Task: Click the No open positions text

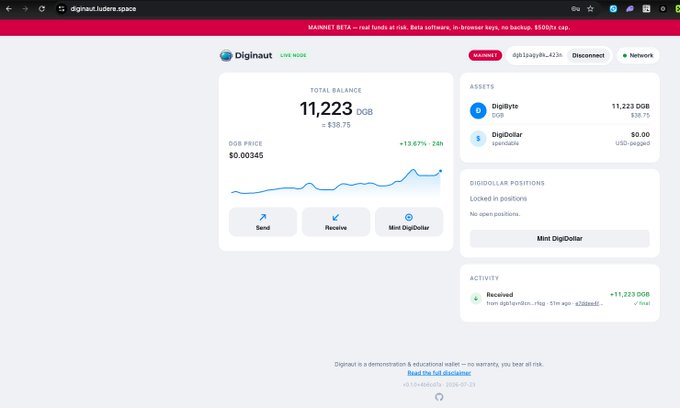Action: tap(495, 214)
